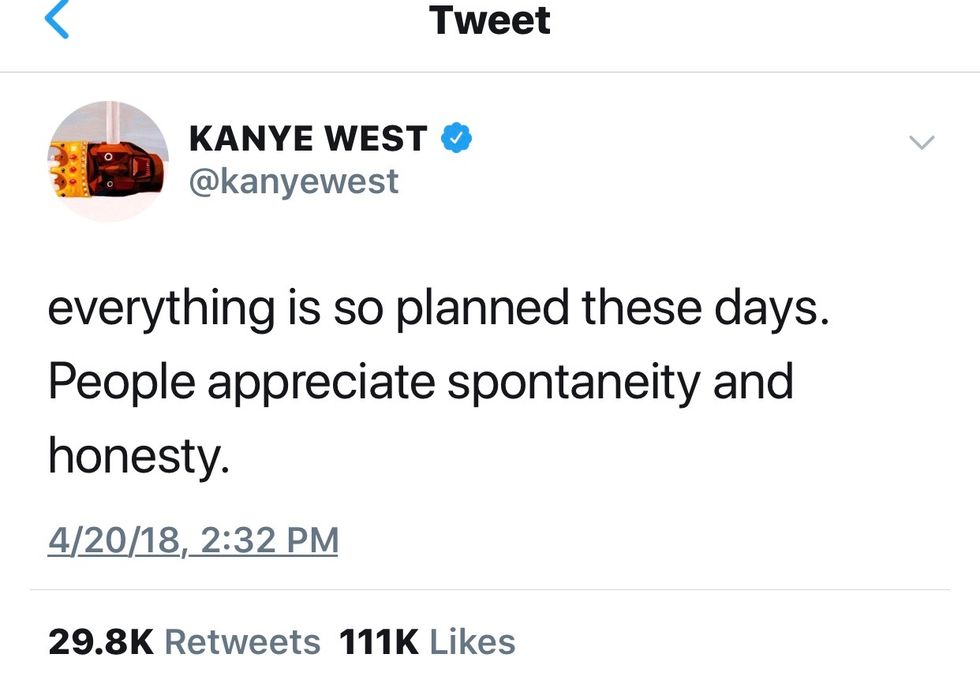Image resolution: width=980 pixels, height=691 pixels.
Task: Go back using the blue arrow
Action: [59, 19]
